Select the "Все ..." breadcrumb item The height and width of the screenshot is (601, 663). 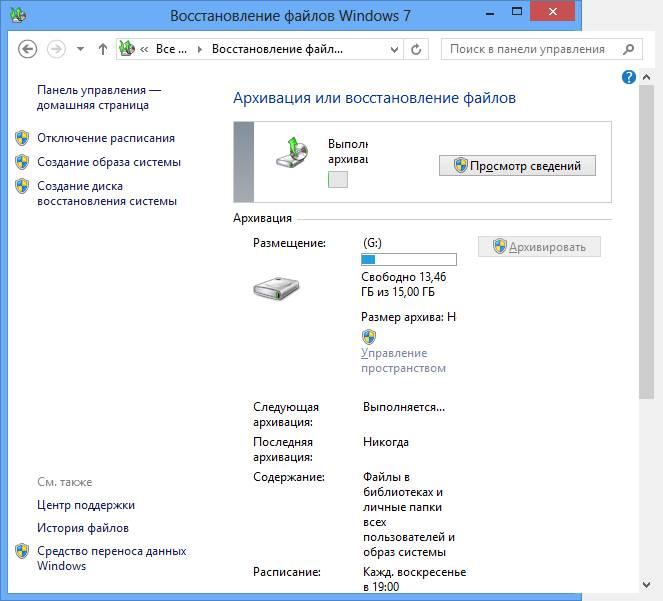click(x=171, y=49)
